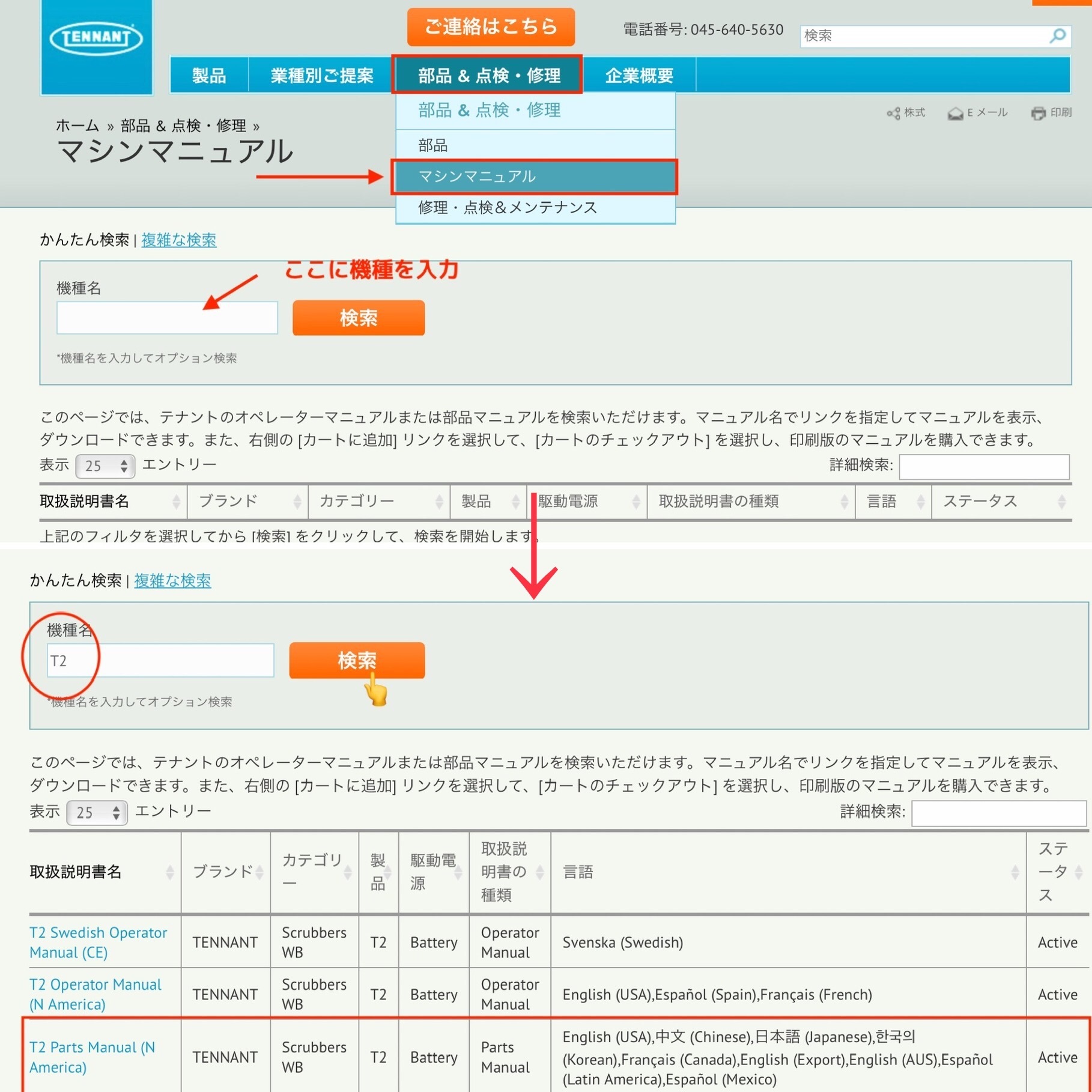Image resolution: width=1092 pixels, height=1092 pixels.
Task: Open the upper 複雑な検索 link
Action: [x=179, y=240]
